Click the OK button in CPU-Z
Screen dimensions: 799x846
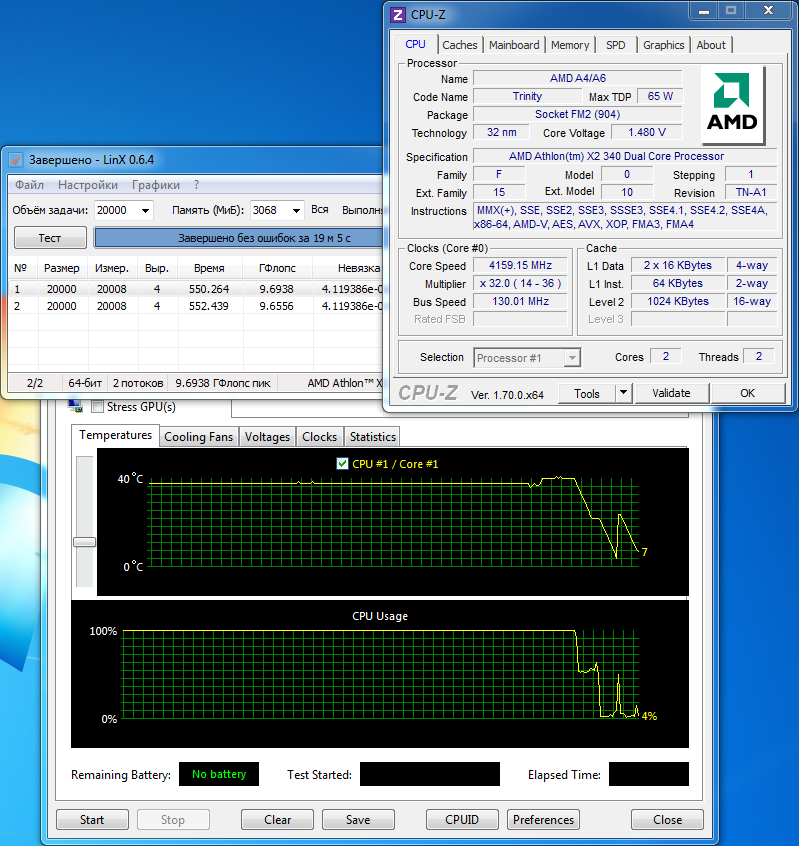747,393
